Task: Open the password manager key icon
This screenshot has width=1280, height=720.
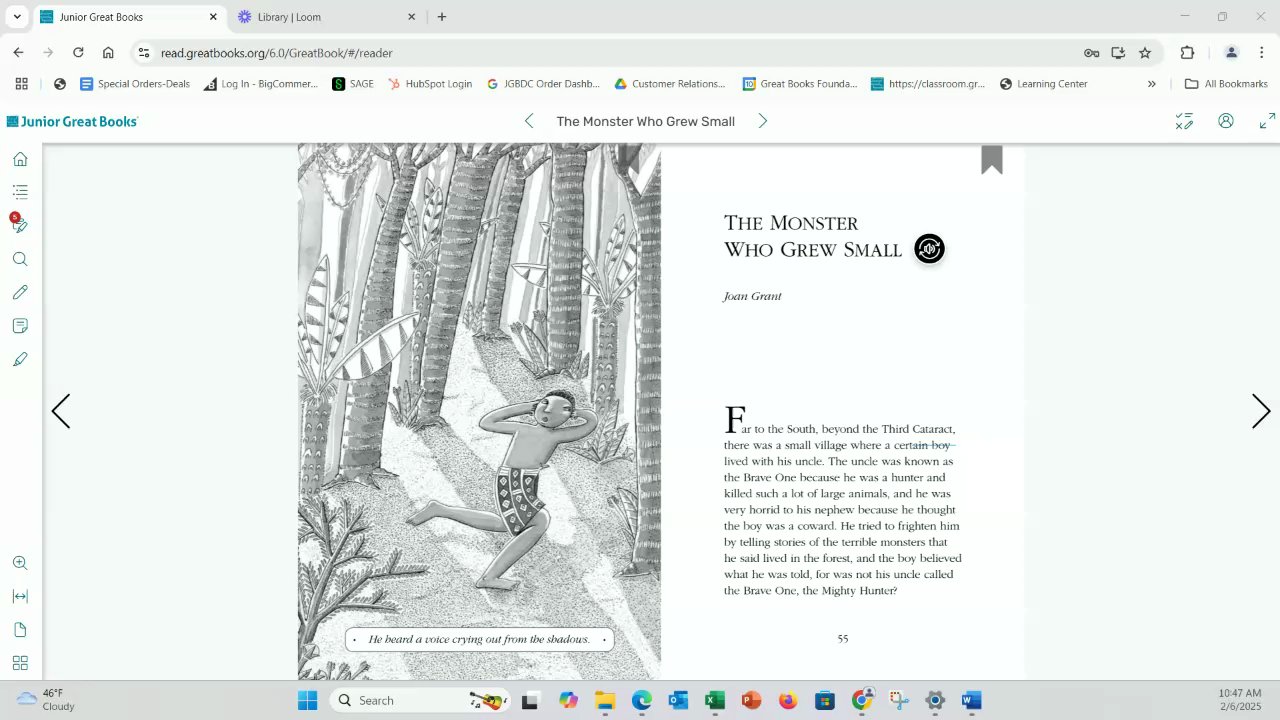Action: (1091, 53)
